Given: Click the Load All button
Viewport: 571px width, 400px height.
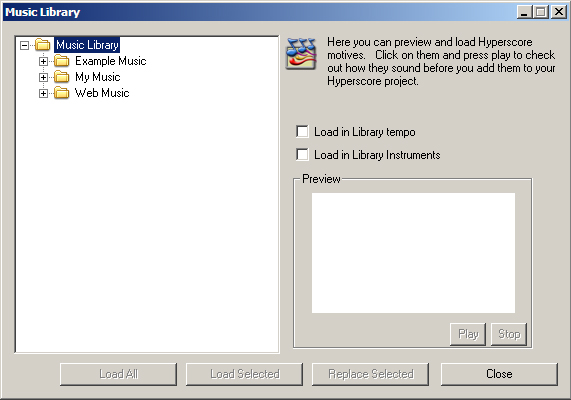Looking at the screenshot, I should point(118,374).
